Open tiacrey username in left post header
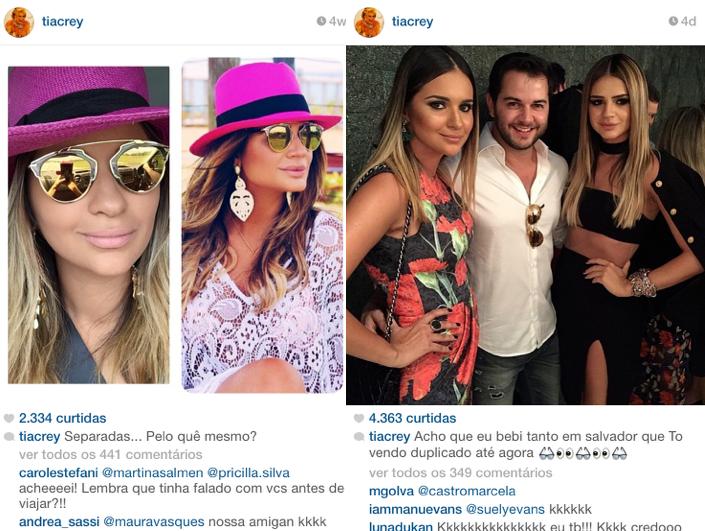This screenshot has height=531, width=705. click(x=62, y=22)
